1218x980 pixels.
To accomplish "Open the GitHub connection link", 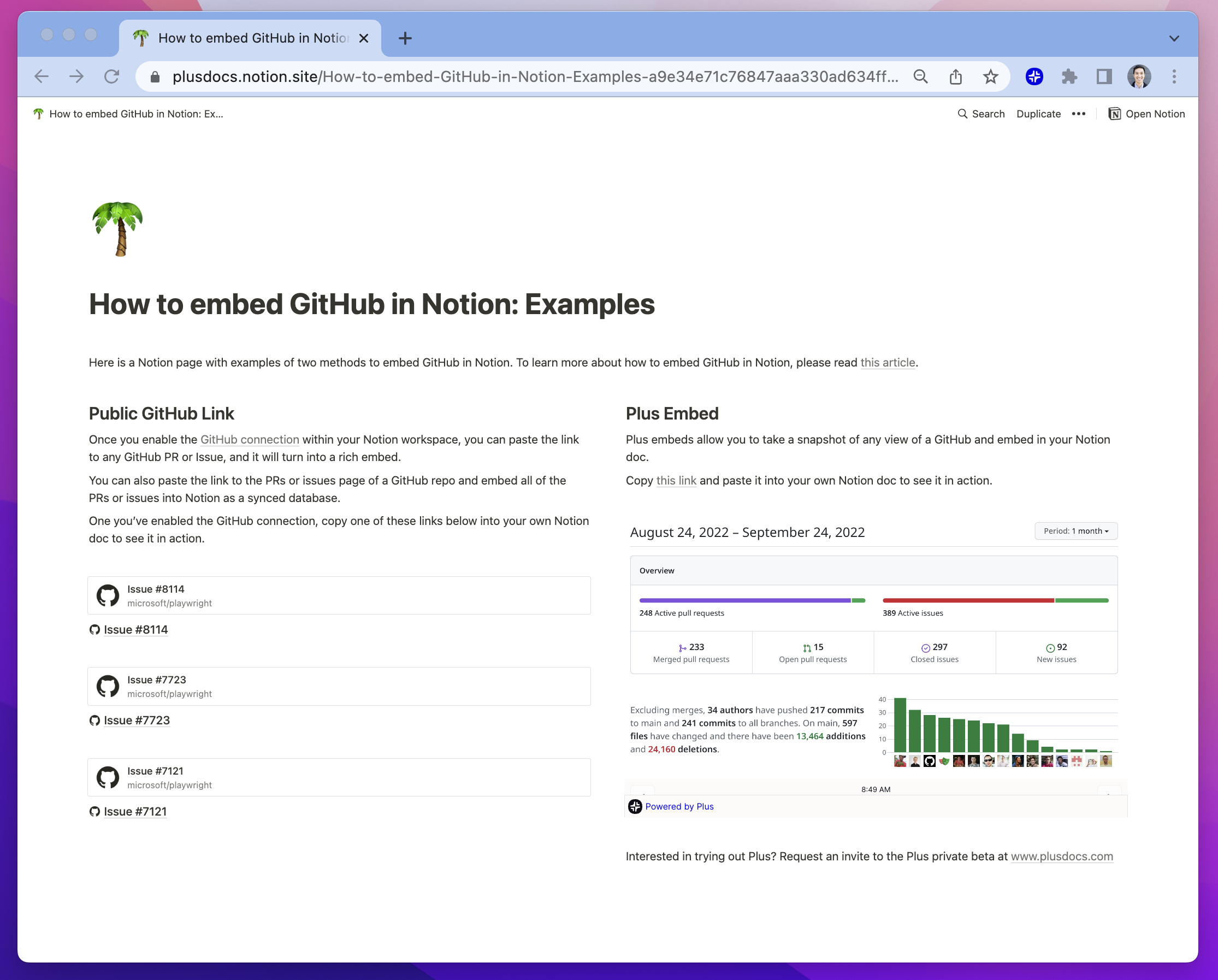I will tap(250, 439).
